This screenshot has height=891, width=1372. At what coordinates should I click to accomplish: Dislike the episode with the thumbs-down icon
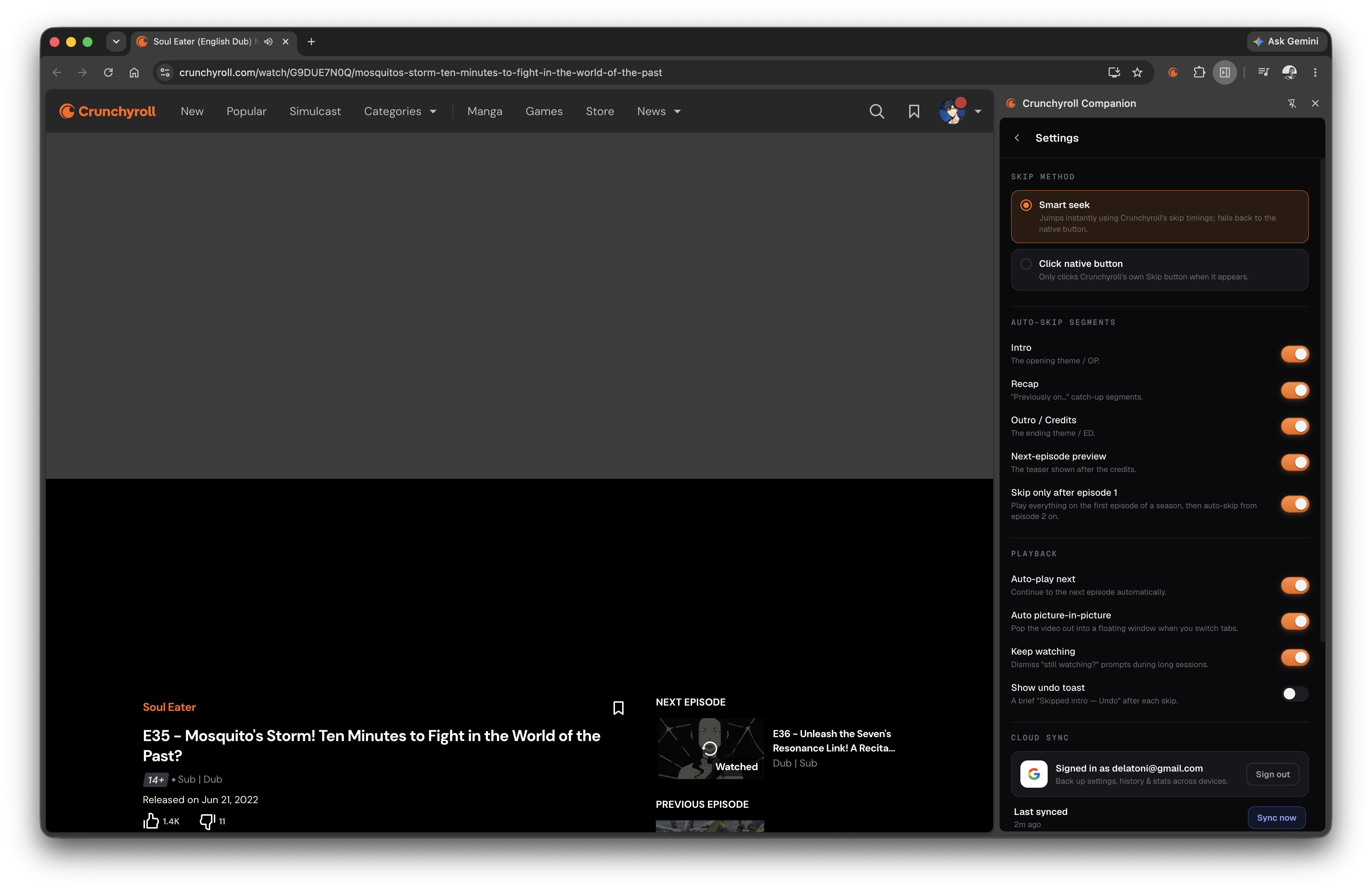[207, 821]
